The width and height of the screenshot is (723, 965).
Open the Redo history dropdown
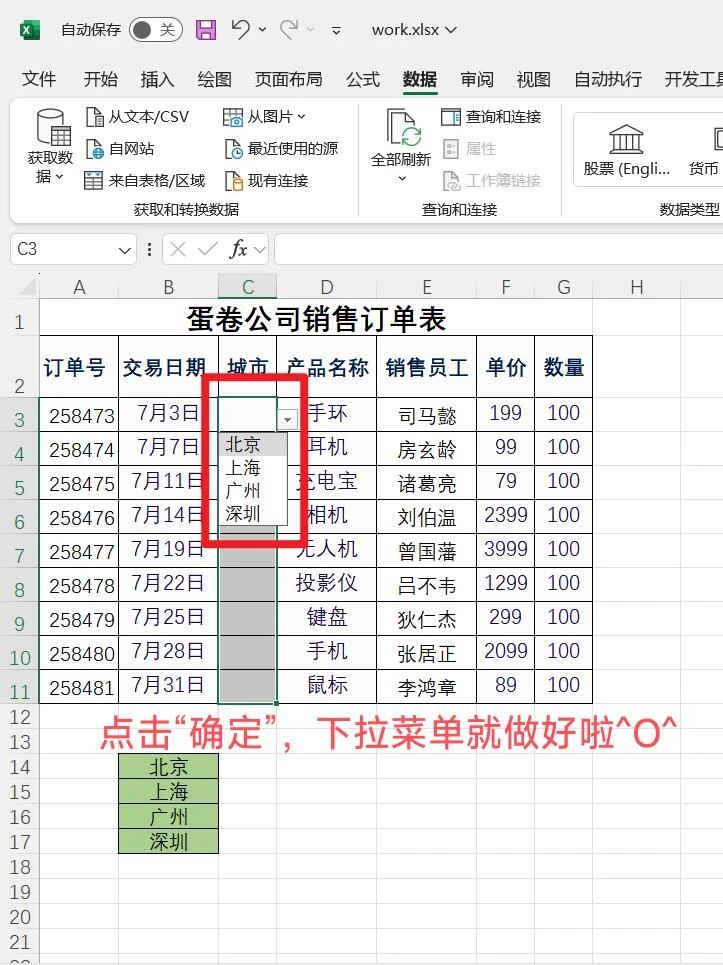click(311, 30)
